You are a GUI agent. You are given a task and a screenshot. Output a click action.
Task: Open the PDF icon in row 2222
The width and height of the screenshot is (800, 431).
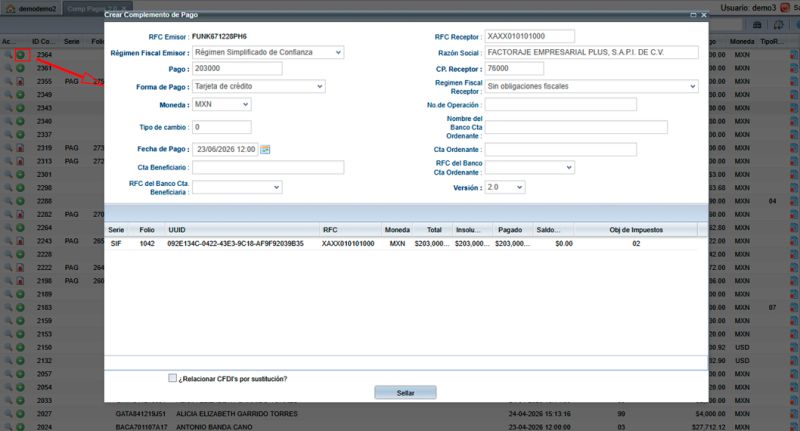(x=20, y=267)
